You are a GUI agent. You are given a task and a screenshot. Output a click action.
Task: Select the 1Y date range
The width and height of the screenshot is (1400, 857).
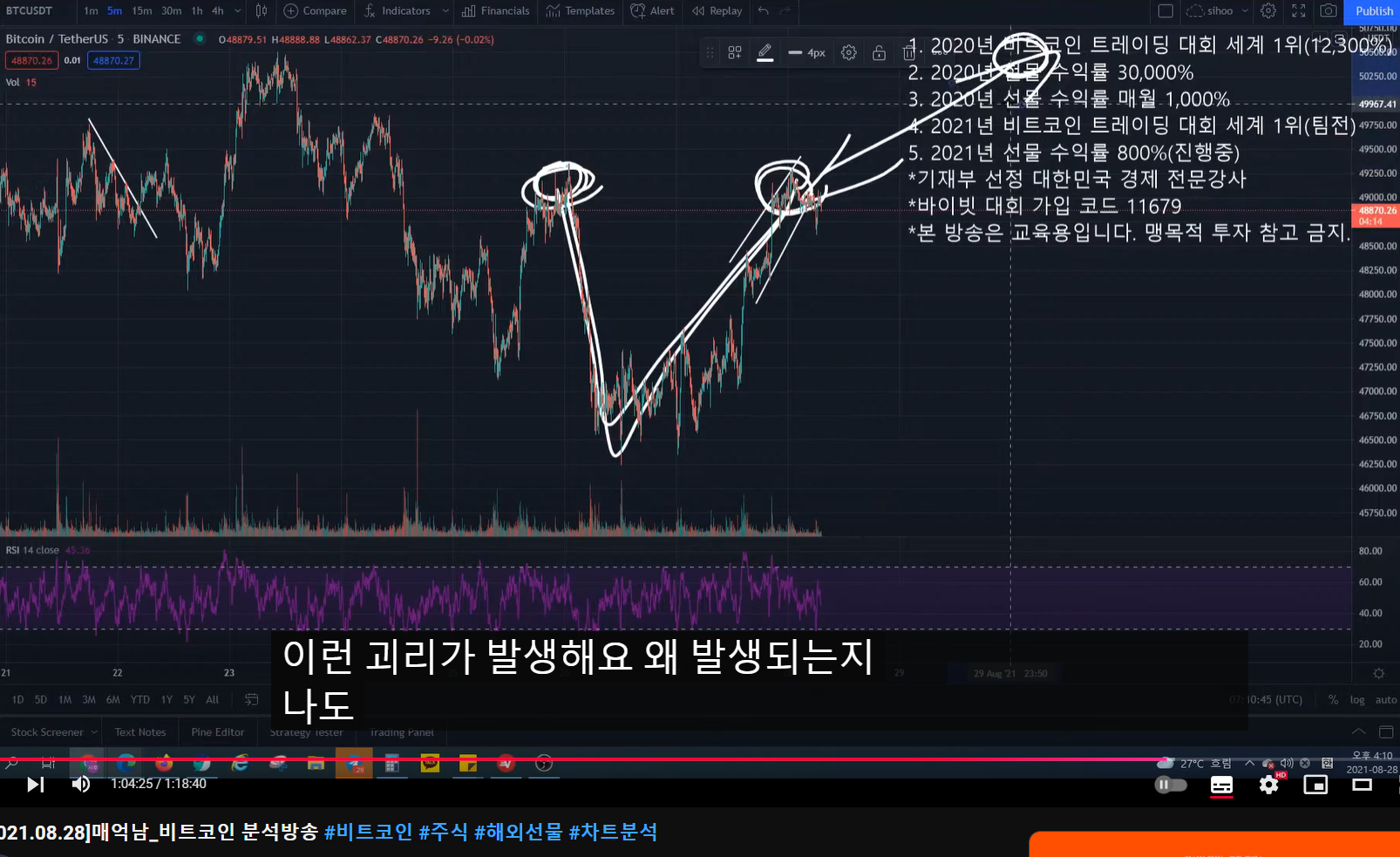coord(167,700)
